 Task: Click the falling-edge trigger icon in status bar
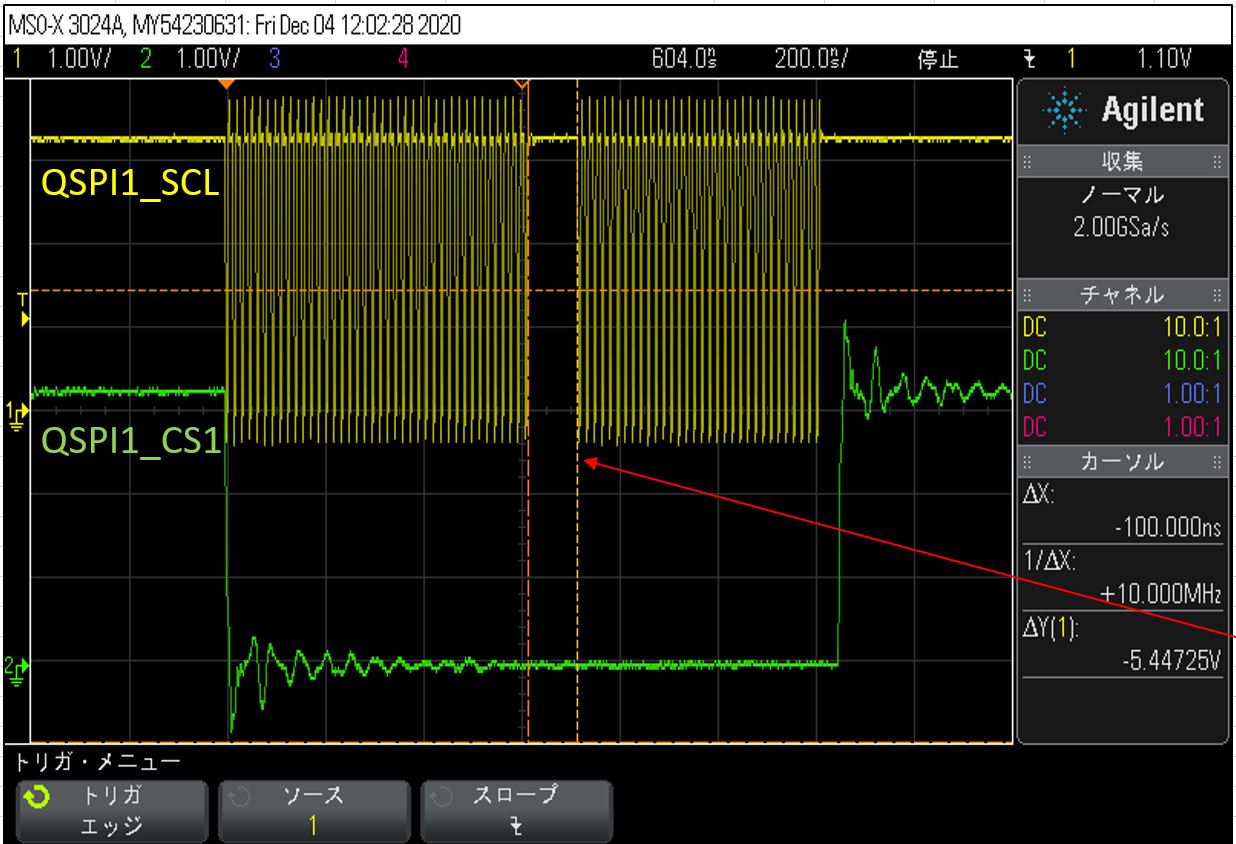click(x=1029, y=60)
